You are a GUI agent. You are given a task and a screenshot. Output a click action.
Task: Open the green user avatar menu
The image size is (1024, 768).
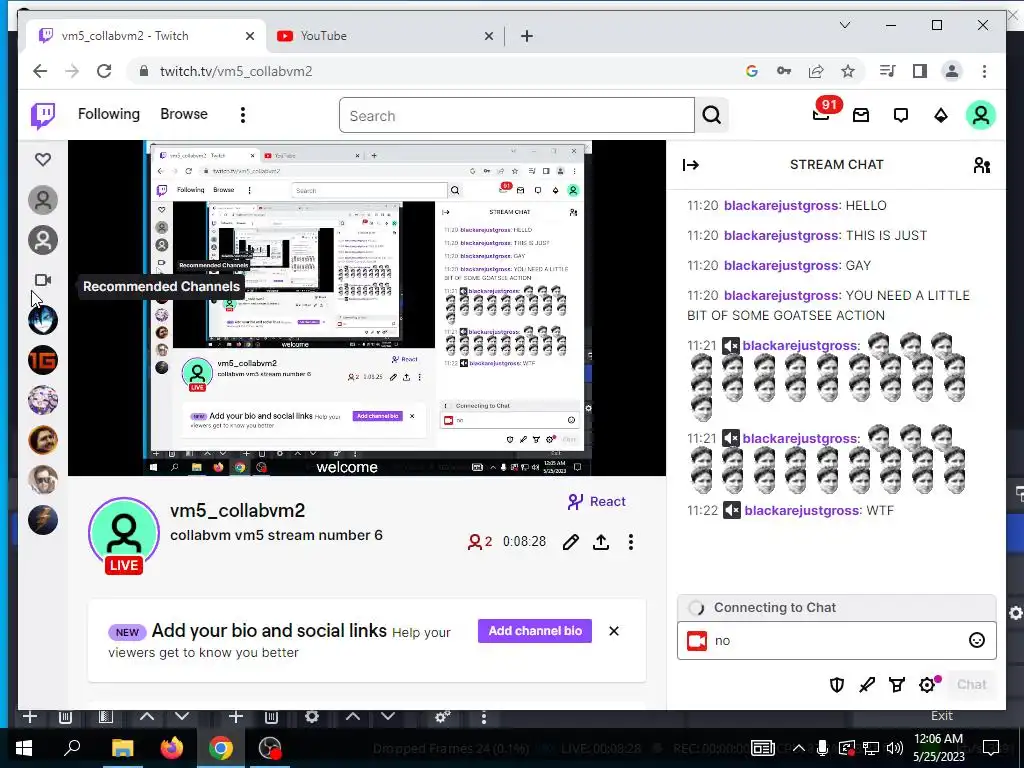pos(980,116)
